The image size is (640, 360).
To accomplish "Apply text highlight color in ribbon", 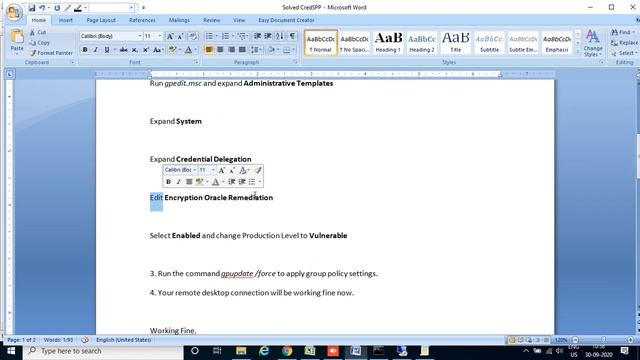I will 173,50.
